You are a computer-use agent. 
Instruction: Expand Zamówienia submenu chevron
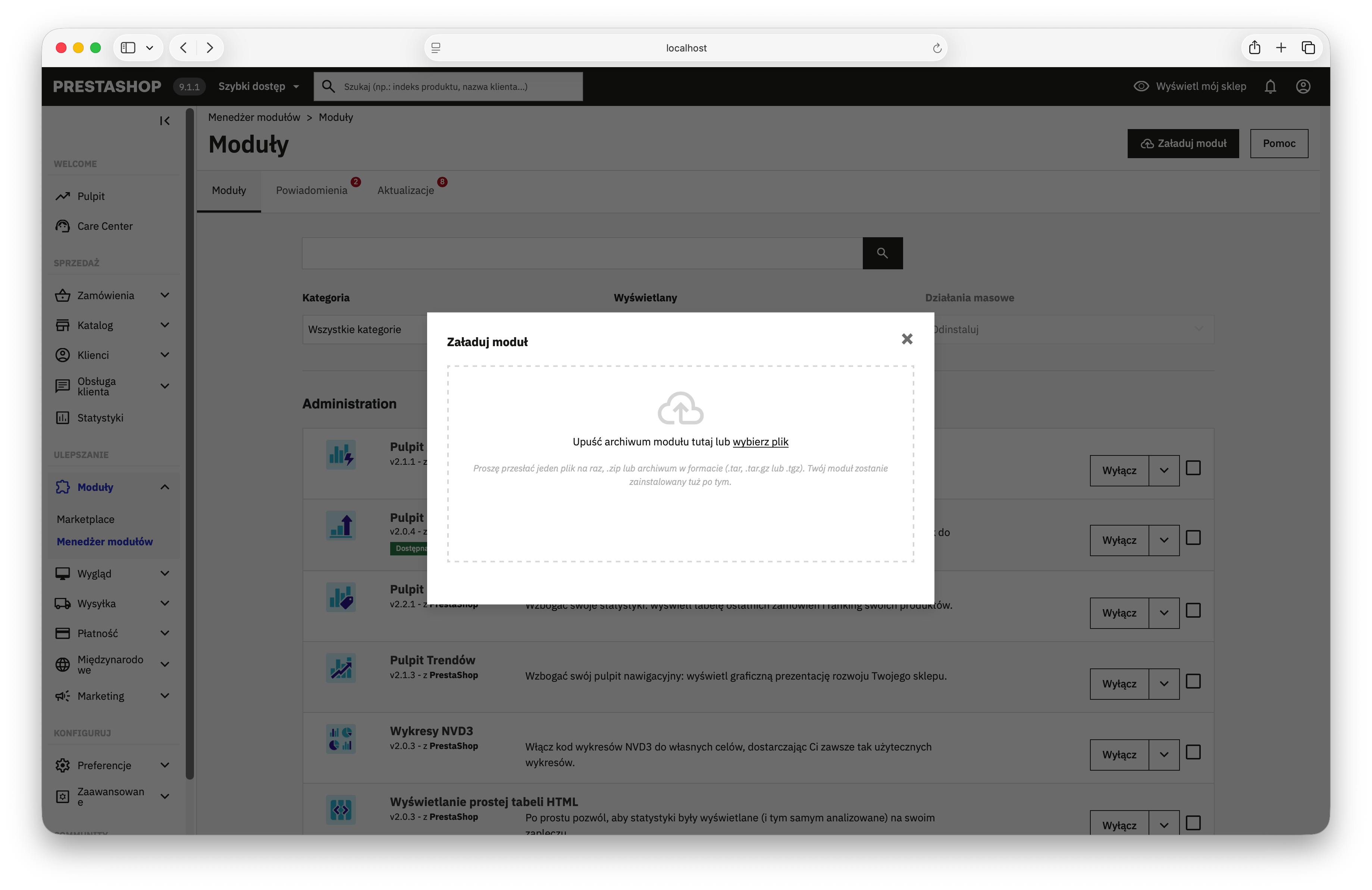point(165,295)
